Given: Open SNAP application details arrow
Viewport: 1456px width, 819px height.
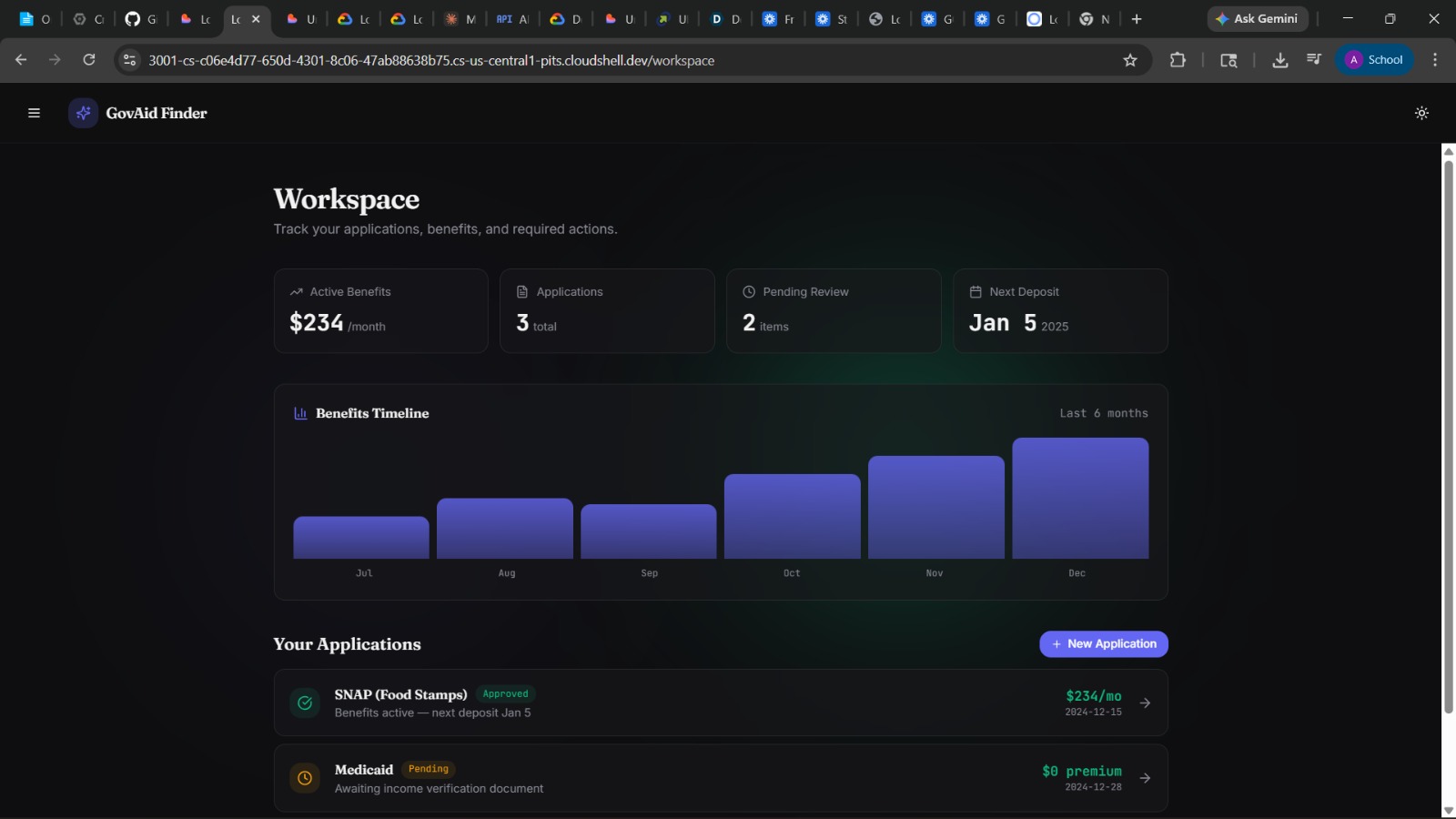Looking at the screenshot, I should click(1145, 703).
